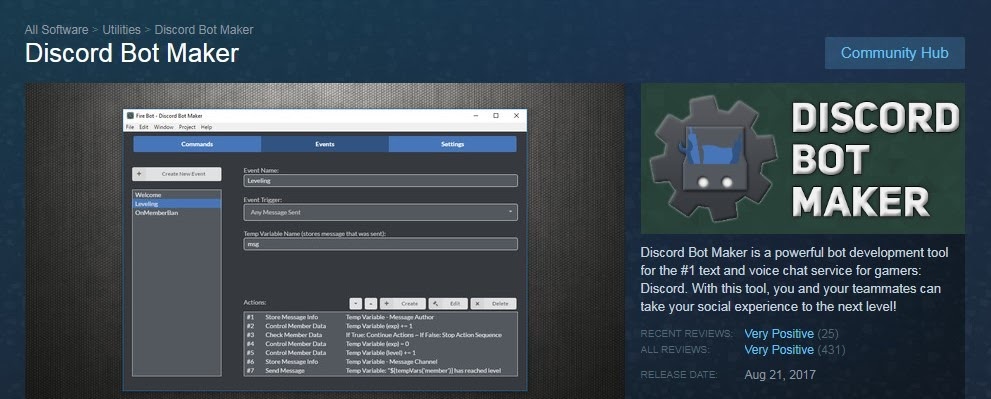The width and height of the screenshot is (991, 399).
Task: Click the Delete action button
Action: 493,304
